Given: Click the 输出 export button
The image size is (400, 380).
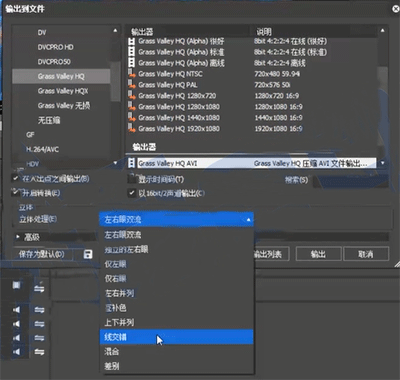Looking at the screenshot, I should (x=318, y=254).
